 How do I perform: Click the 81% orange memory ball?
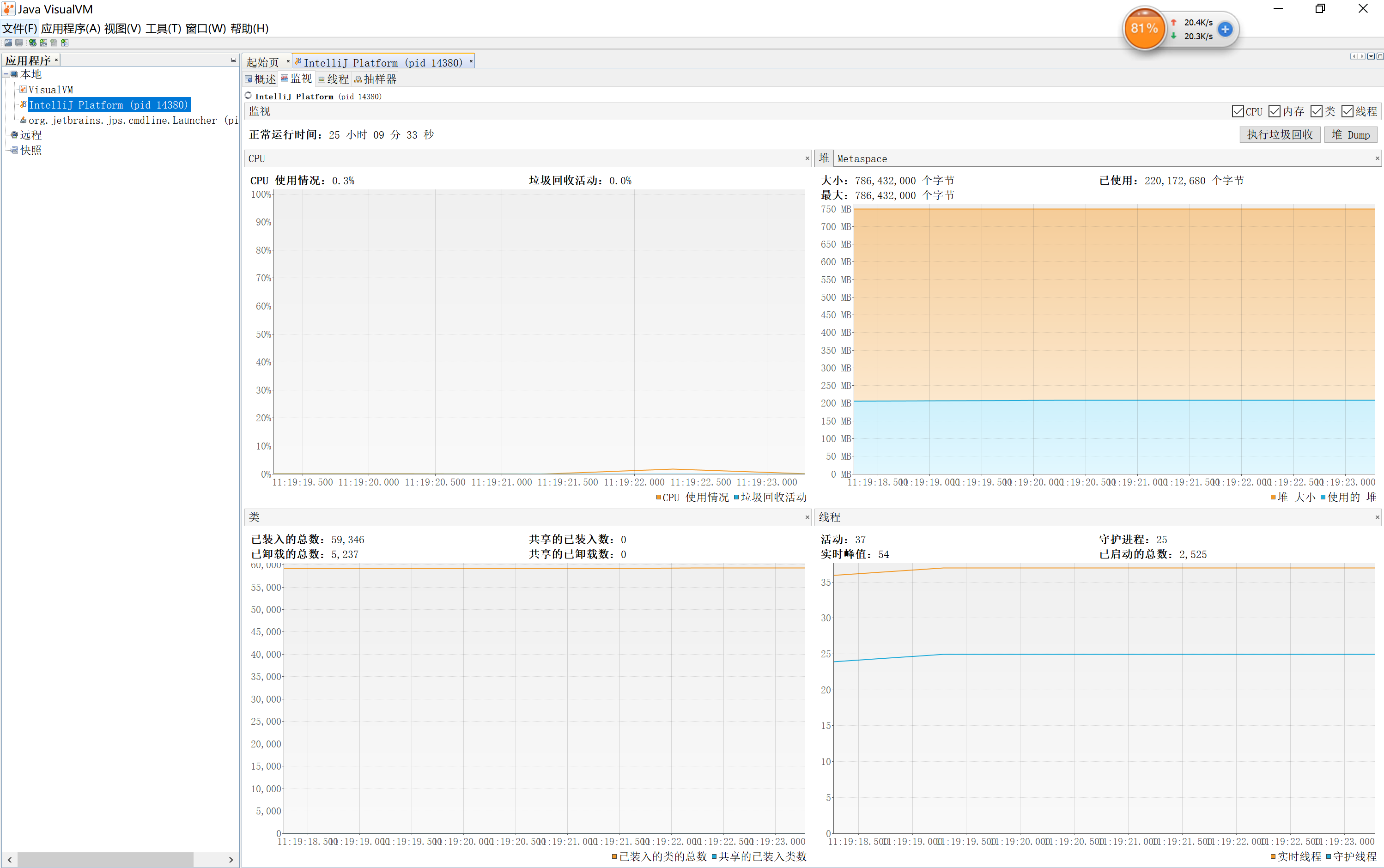point(1144,28)
